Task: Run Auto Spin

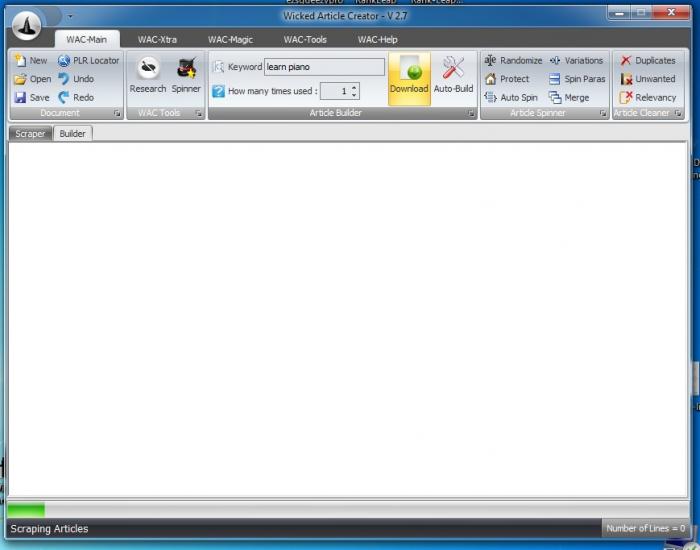Action: tap(511, 97)
